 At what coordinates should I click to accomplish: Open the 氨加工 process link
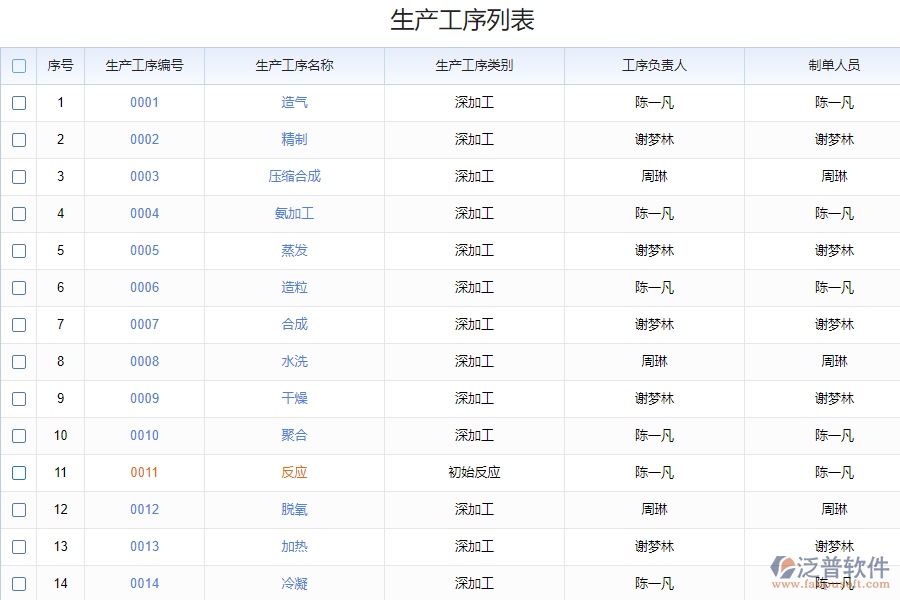(294, 213)
